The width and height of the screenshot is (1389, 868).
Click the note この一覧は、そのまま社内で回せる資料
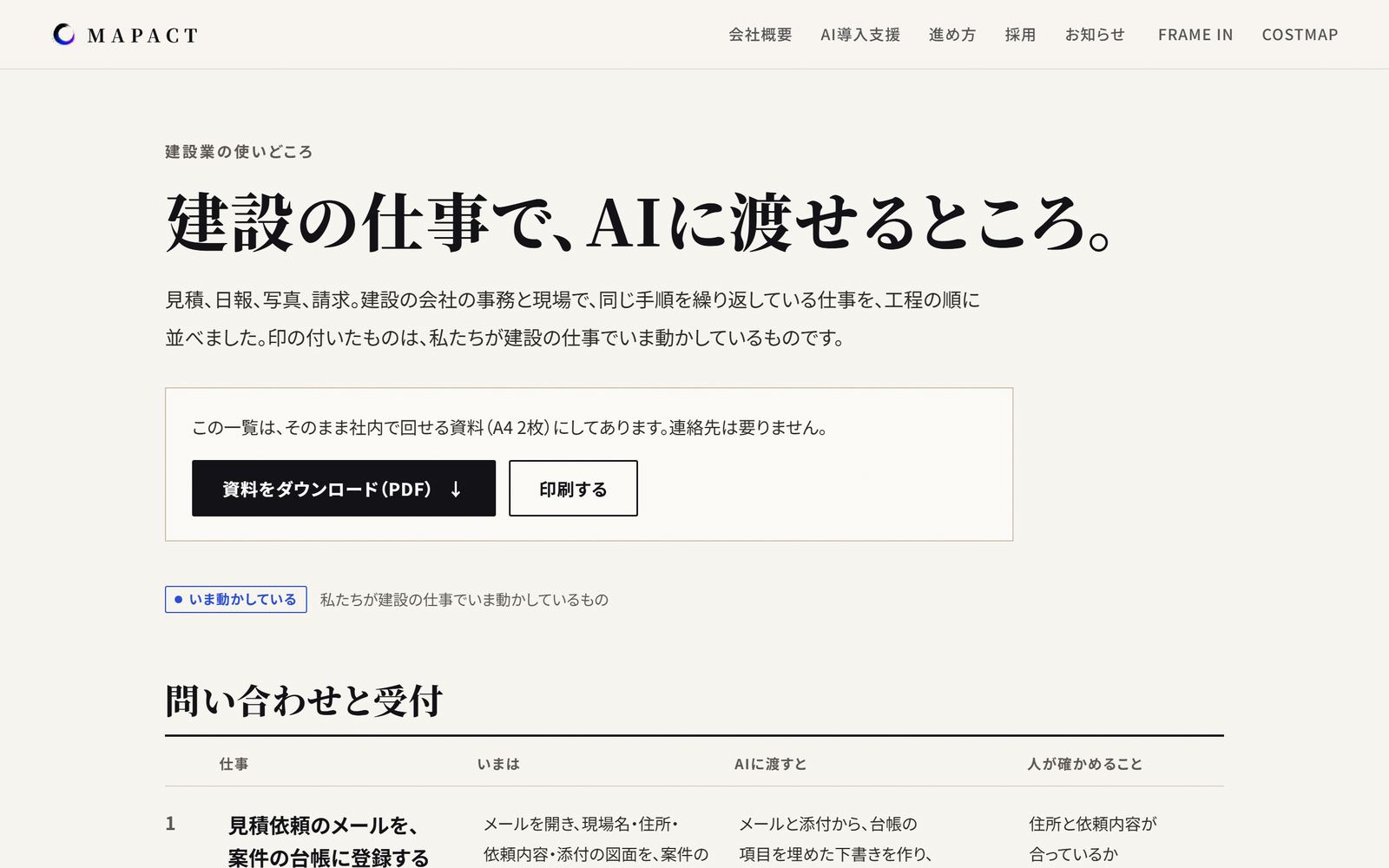[x=510, y=427]
